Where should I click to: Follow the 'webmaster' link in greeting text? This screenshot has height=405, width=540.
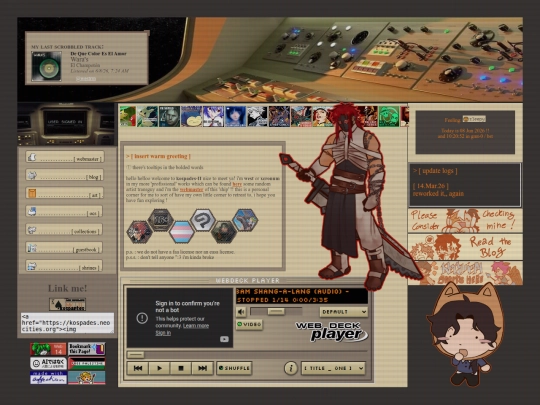click(x=191, y=189)
